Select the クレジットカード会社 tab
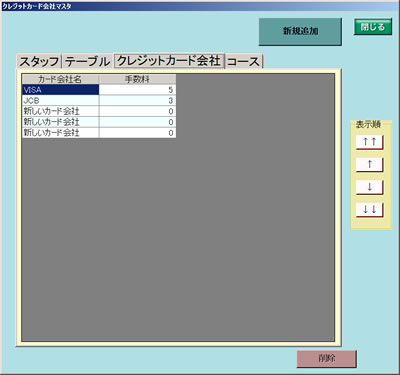400x375 pixels. (x=169, y=61)
